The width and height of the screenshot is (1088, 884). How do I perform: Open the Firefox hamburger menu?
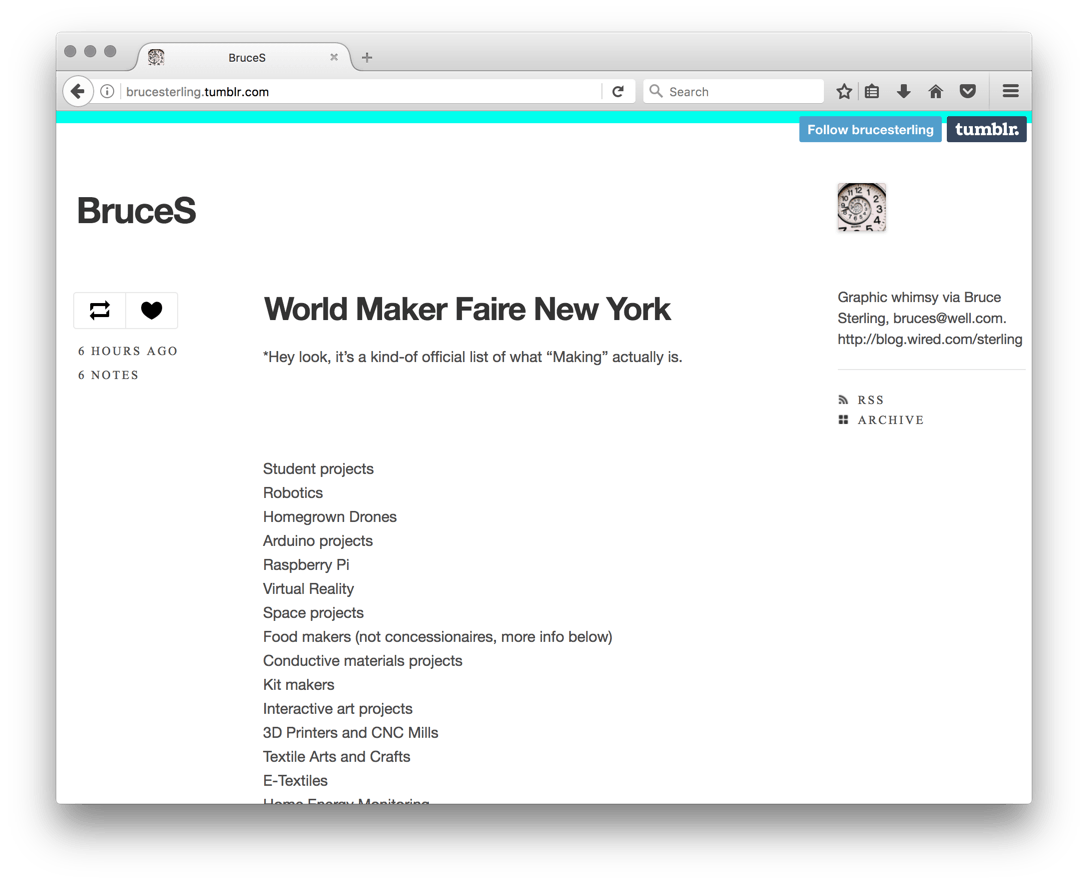click(1010, 91)
